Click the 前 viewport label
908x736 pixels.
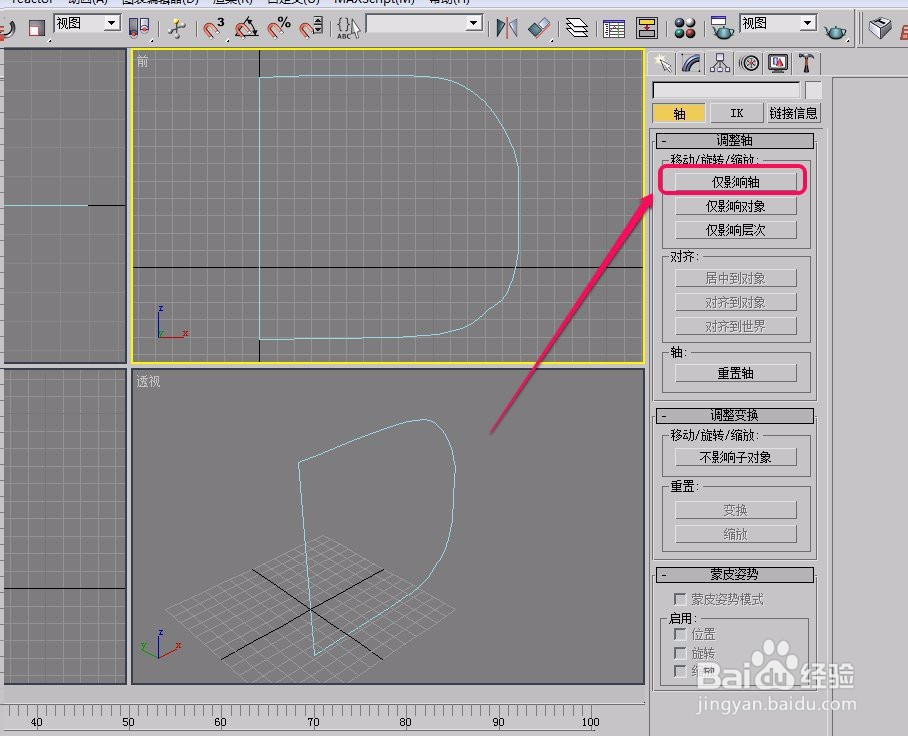click(x=142, y=61)
